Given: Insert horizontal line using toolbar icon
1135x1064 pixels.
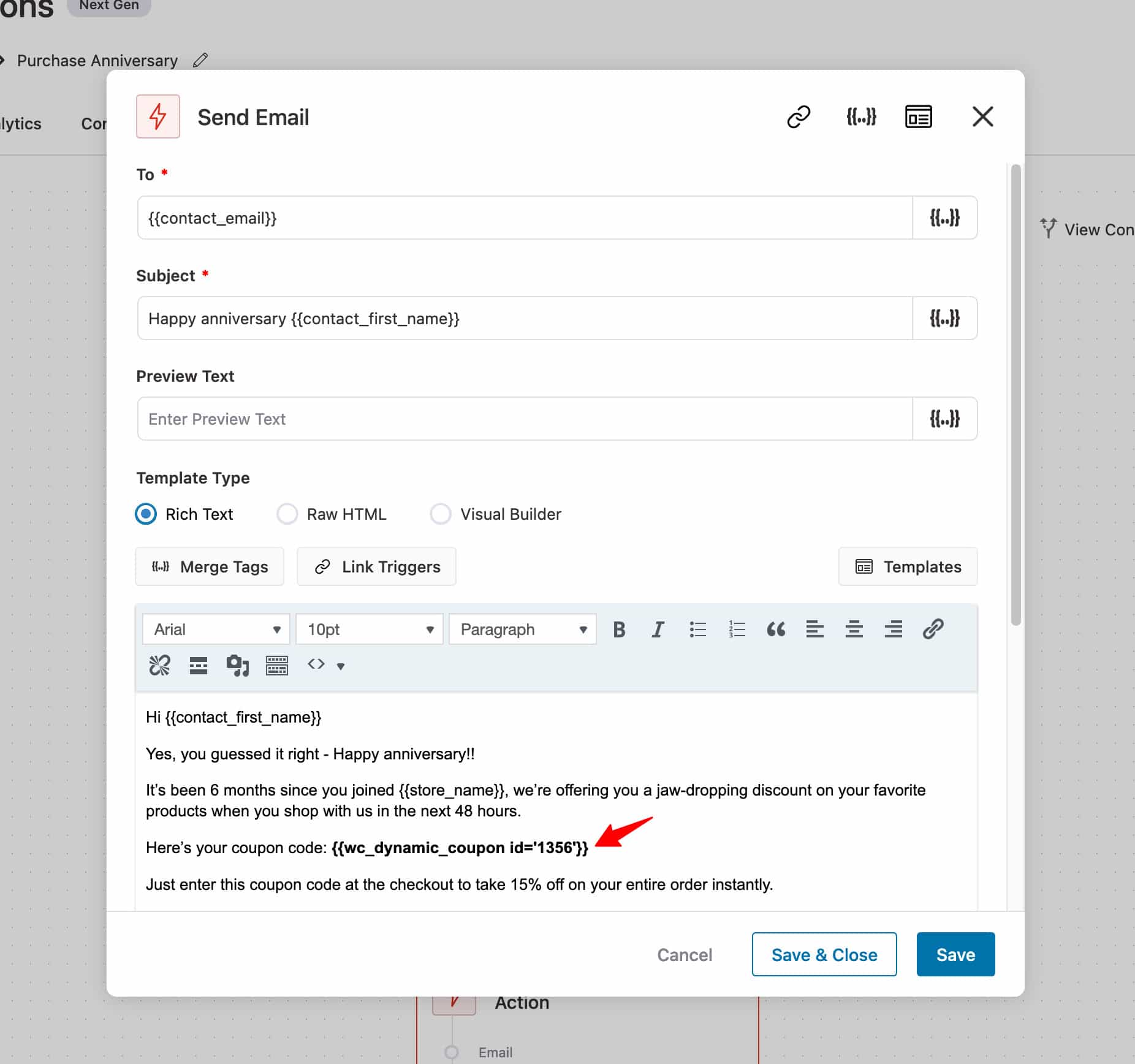Looking at the screenshot, I should tap(198, 665).
